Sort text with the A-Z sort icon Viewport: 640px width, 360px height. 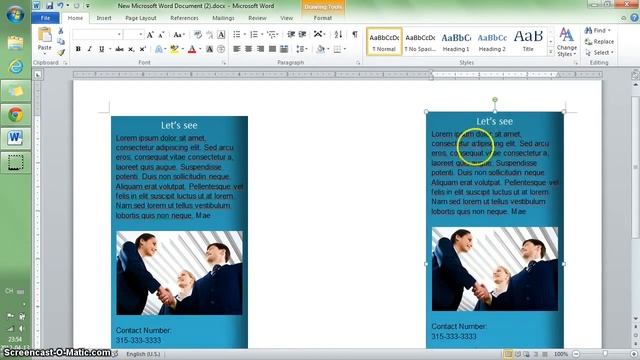tap(338, 35)
